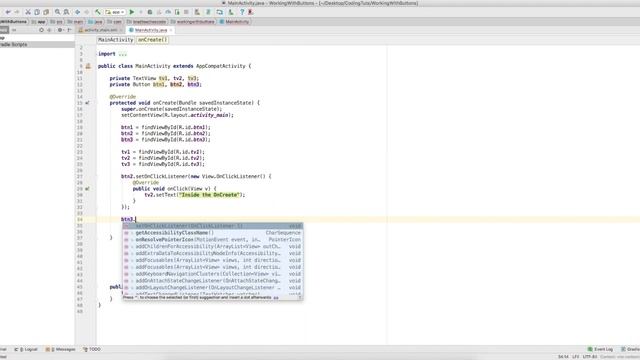Click the Help question mark icon
Image resolution: width=640 pixels, height=360 pixels.
point(242,12)
